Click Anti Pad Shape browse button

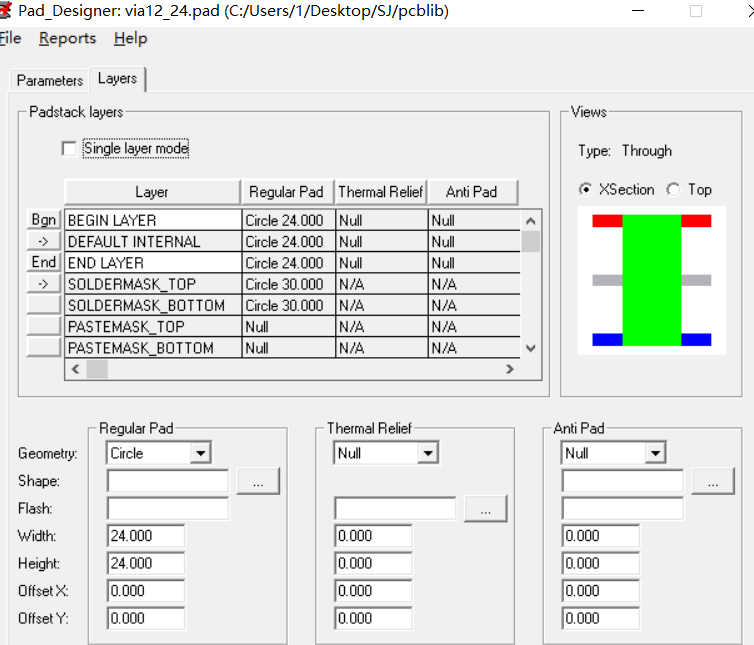pyautogui.click(x=713, y=481)
